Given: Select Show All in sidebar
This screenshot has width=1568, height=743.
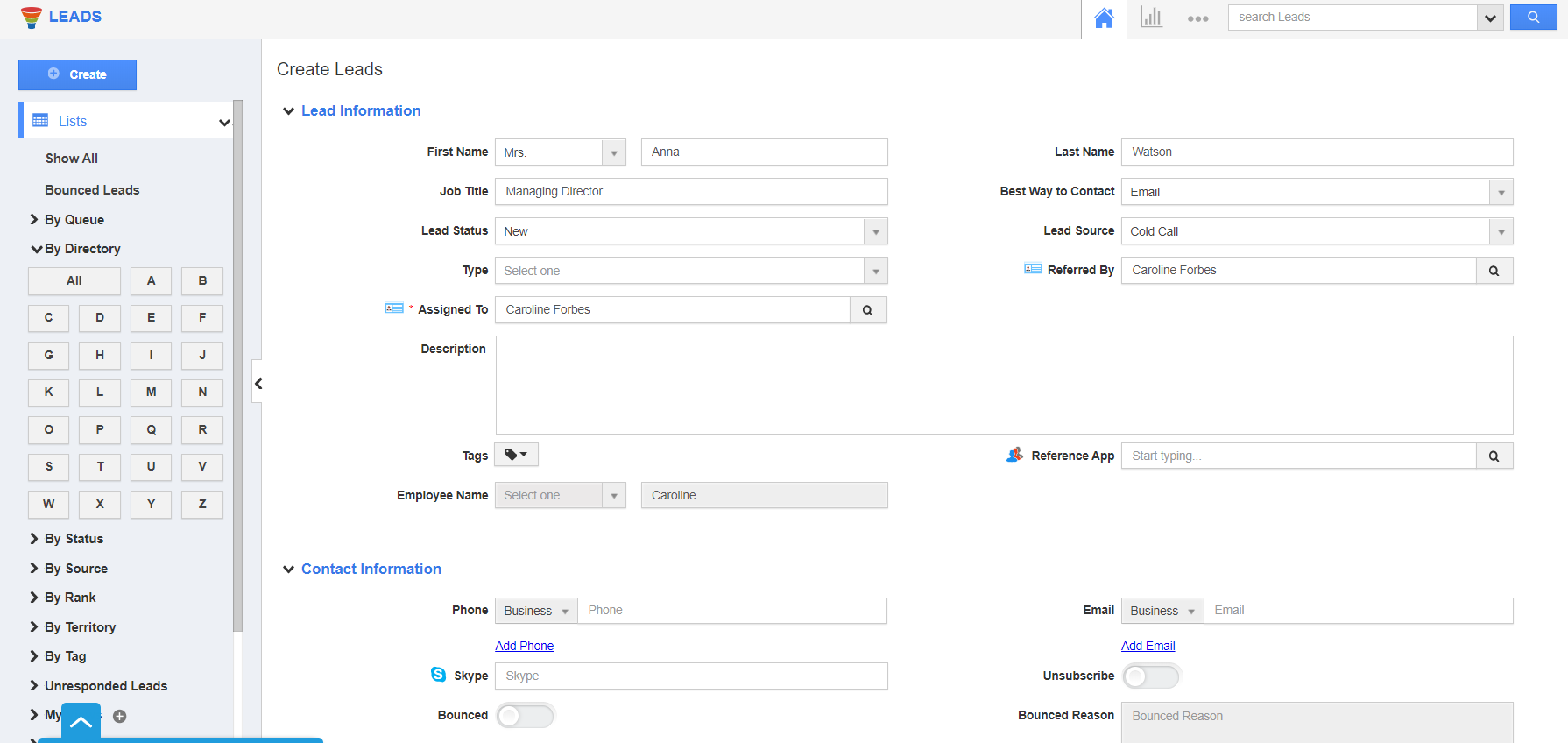Looking at the screenshot, I should (x=72, y=159).
